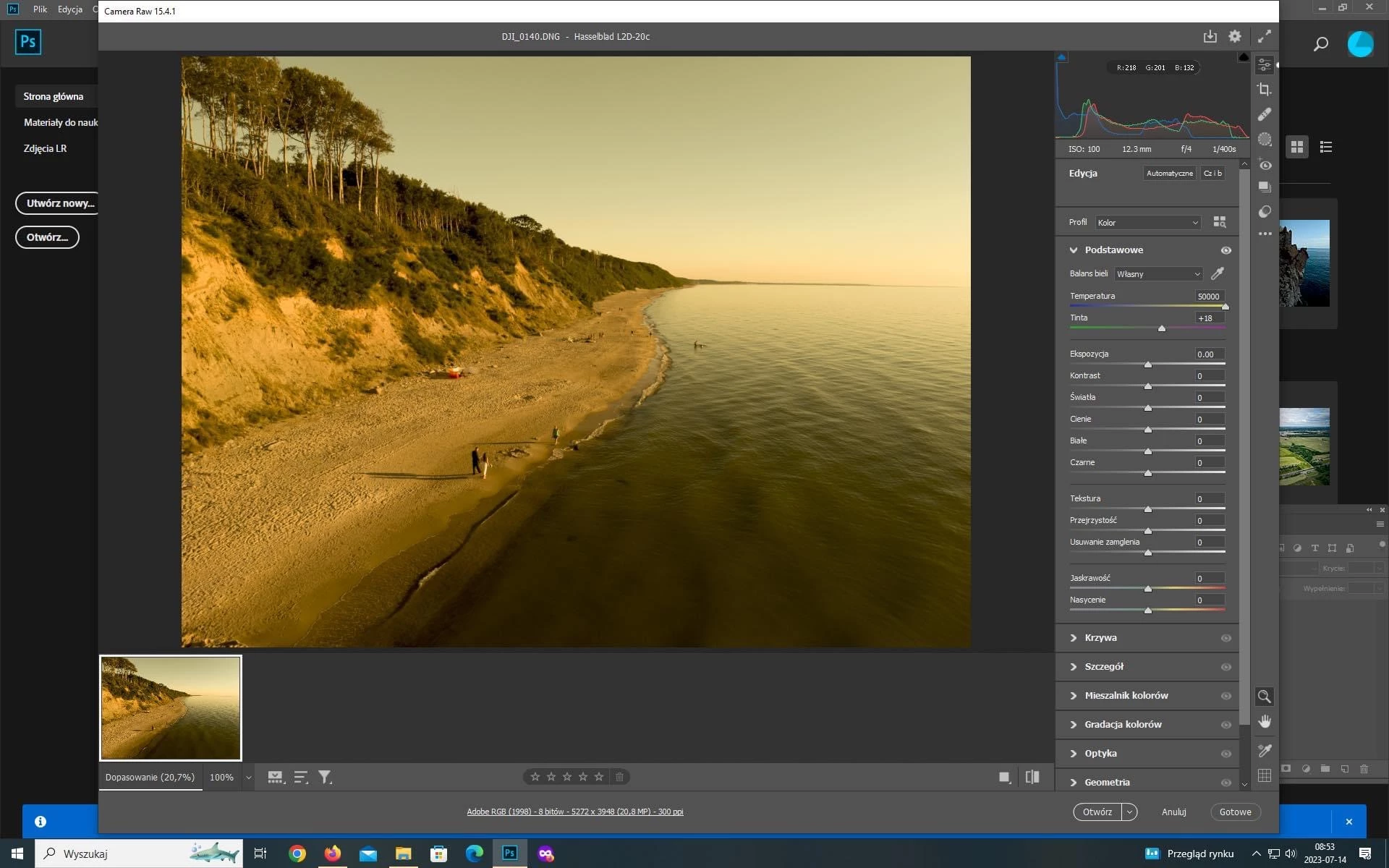Expand the Mieszalnik kolorów section
This screenshot has height=868, width=1389.
point(1126,696)
